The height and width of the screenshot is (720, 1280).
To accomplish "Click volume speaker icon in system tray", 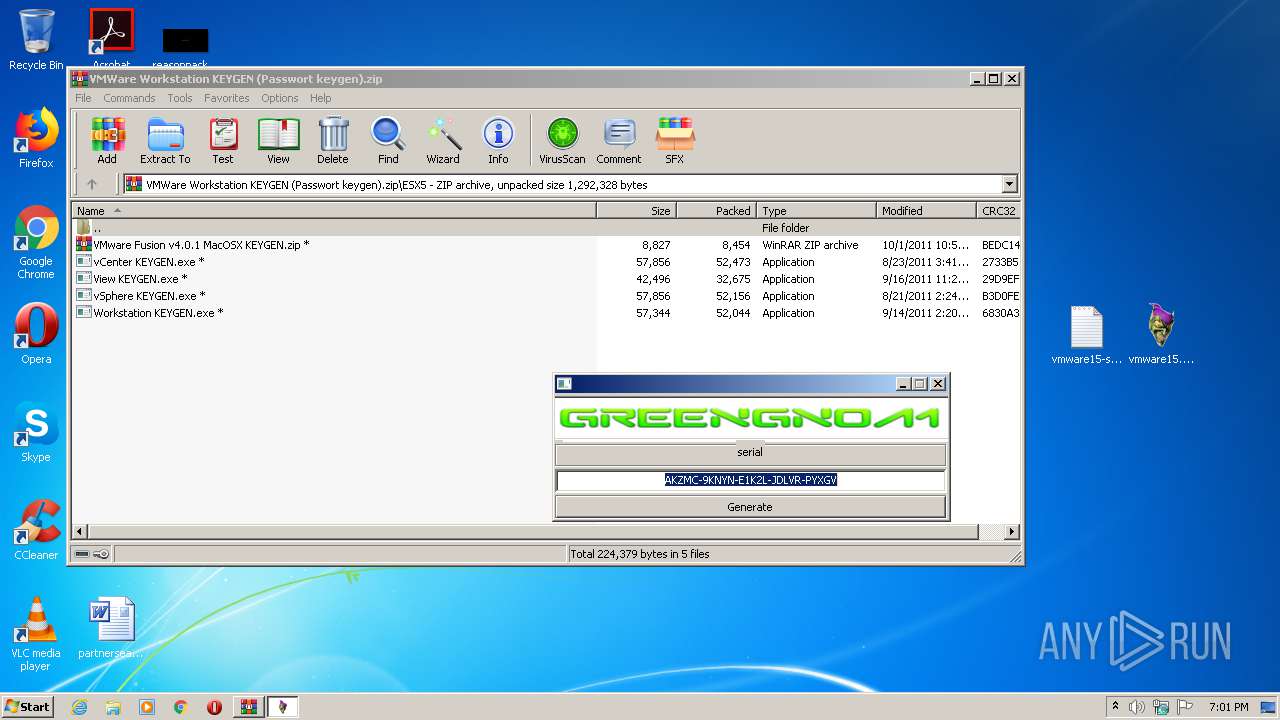I will click(1137, 707).
